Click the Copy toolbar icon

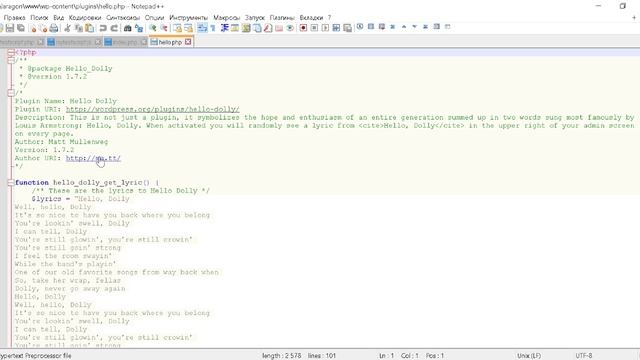tap(79, 28)
